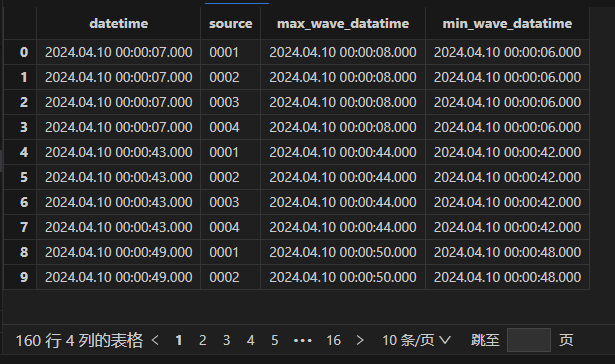This screenshot has width=615, height=364.
Task: Click the pagination ellipsis for more pages
Action: [303, 340]
